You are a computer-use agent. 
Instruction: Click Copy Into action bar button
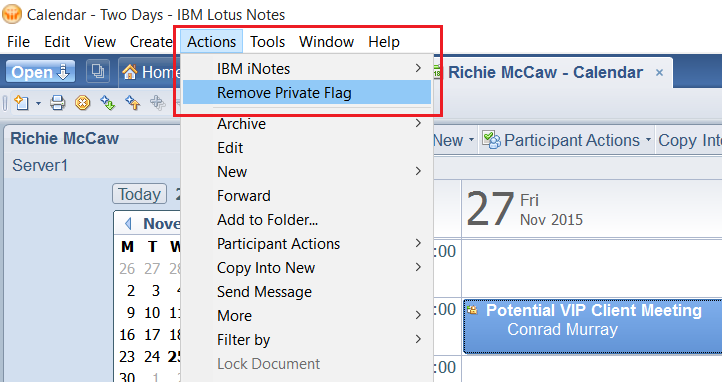[689, 140]
